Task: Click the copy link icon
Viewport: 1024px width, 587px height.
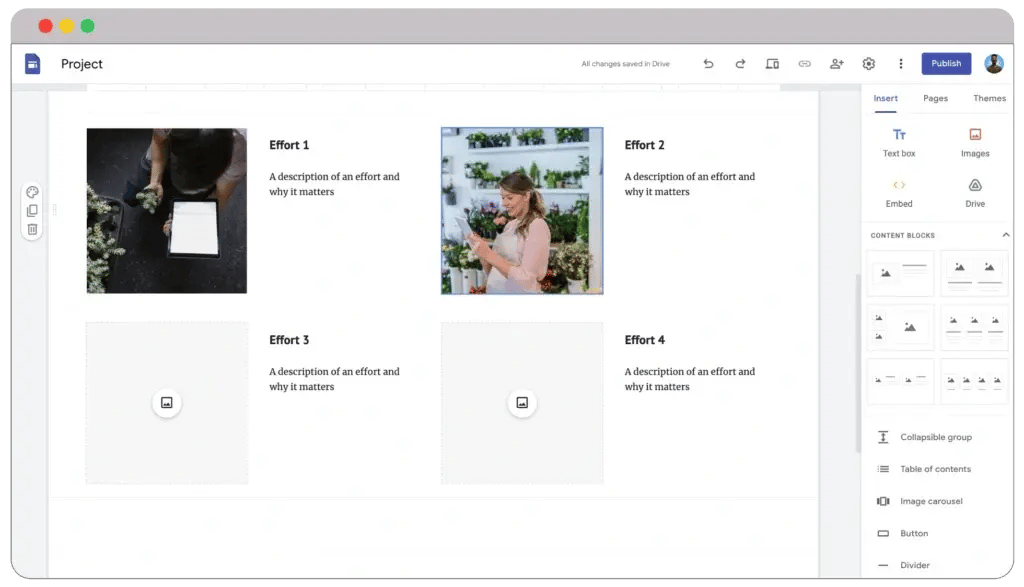Action: pos(804,64)
